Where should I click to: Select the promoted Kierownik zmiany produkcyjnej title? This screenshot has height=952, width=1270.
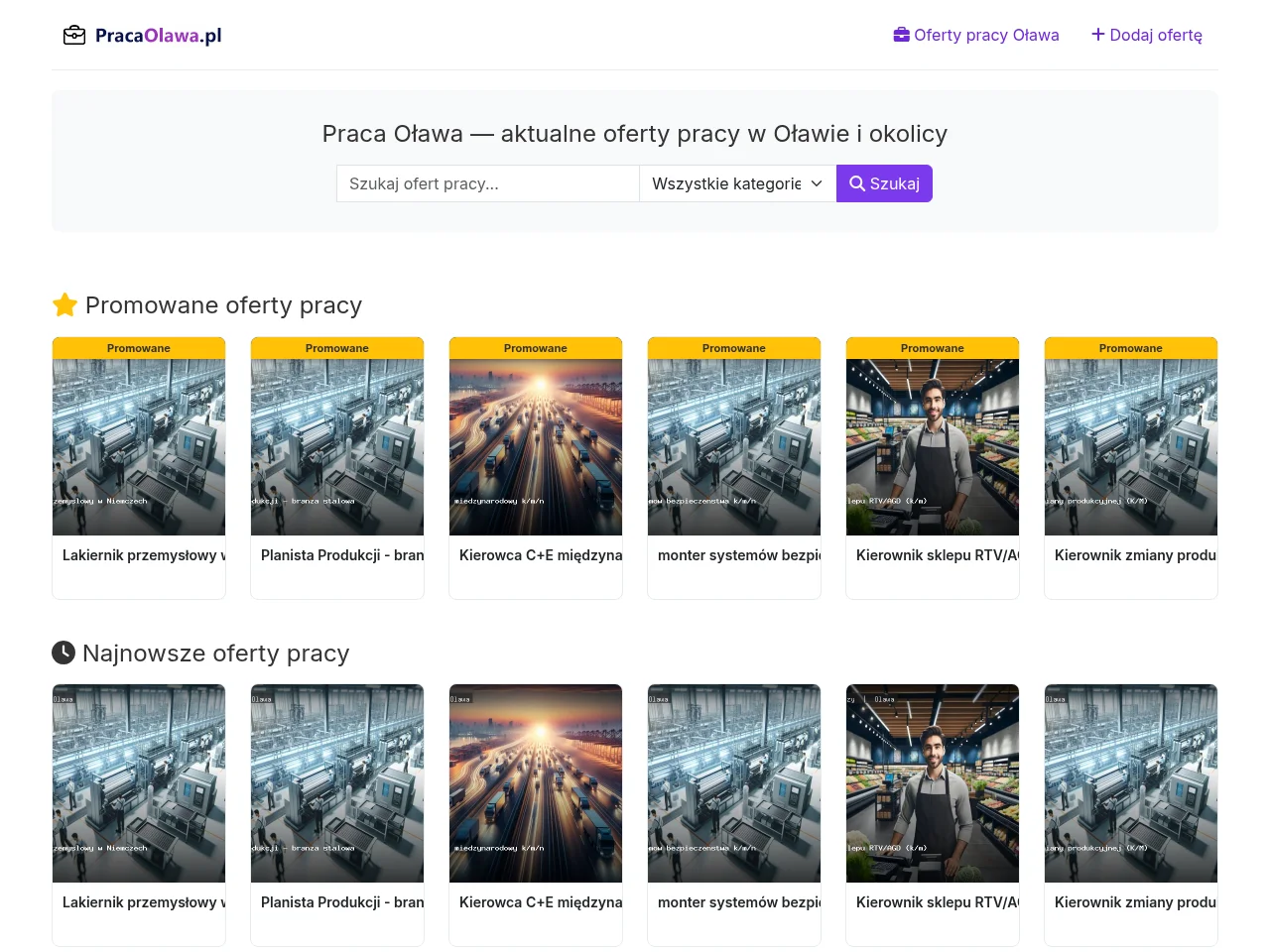pyautogui.click(x=1136, y=555)
